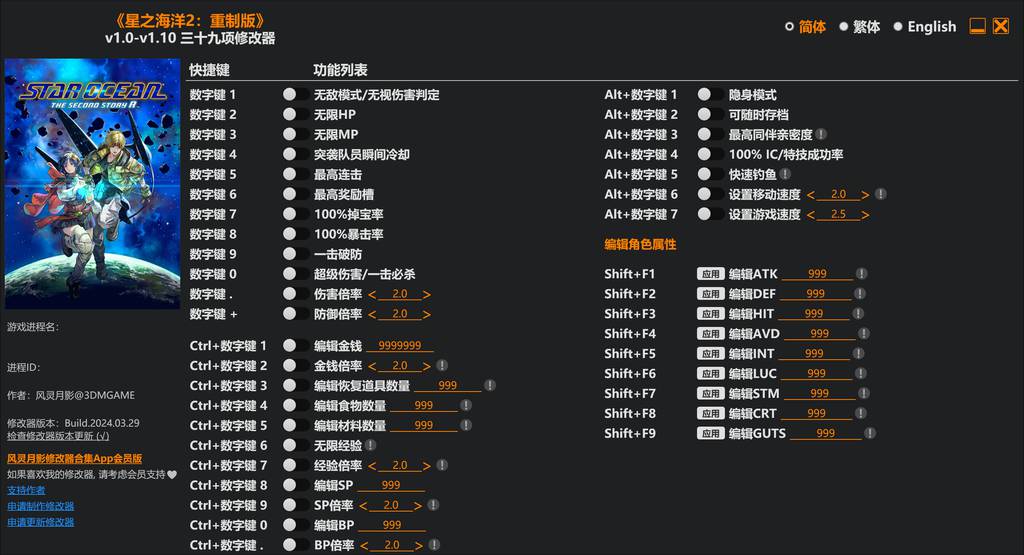Increase 设置移动速度 with right arrow
The image size is (1024, 555).
click(x=865, y=195)
